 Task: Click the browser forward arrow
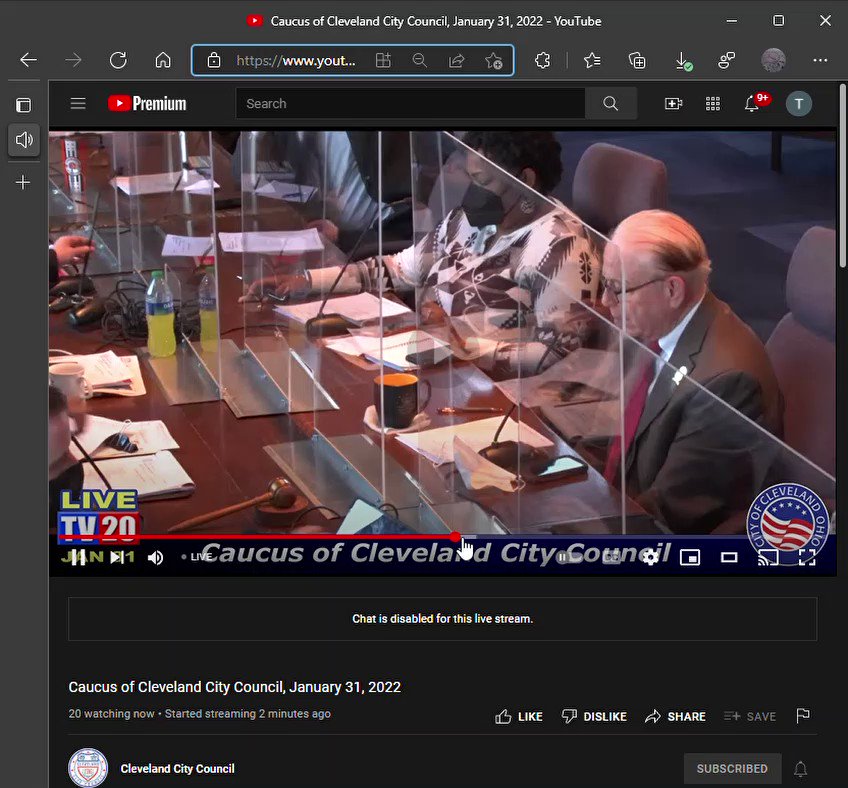(x=73, y=60)
